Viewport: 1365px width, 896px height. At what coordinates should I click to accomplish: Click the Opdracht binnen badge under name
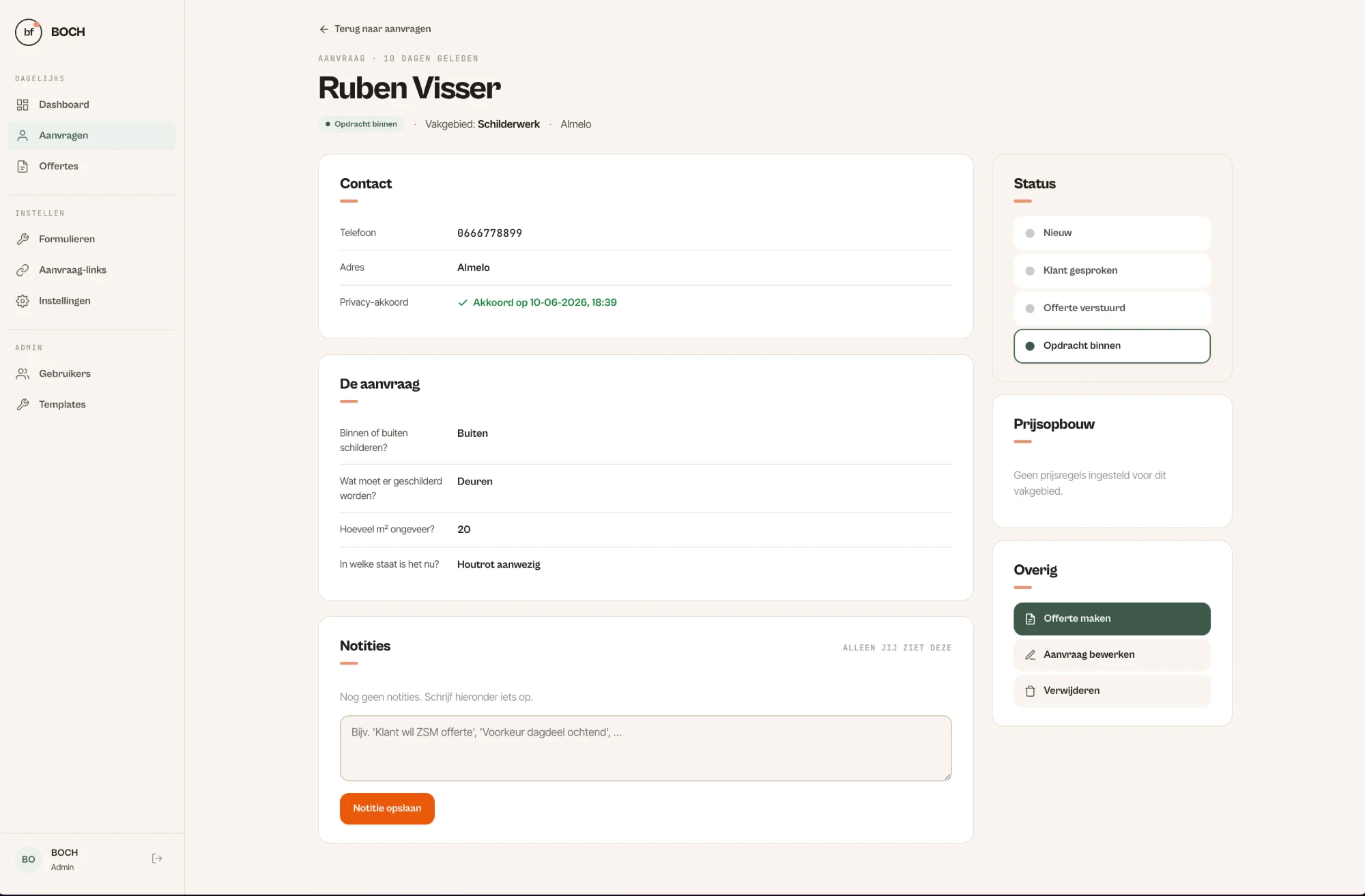(x=361, y=124)
